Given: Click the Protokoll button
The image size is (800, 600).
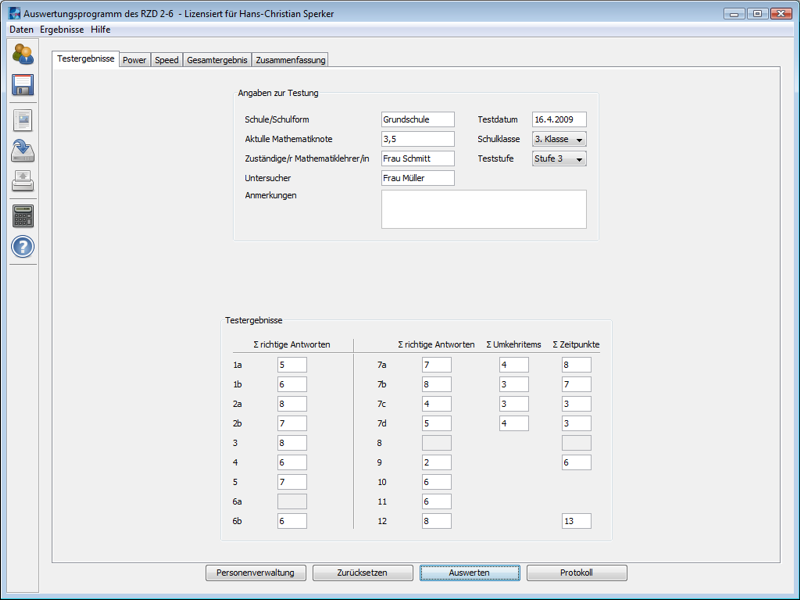Looking at the screenshot, I should point(577,573).
